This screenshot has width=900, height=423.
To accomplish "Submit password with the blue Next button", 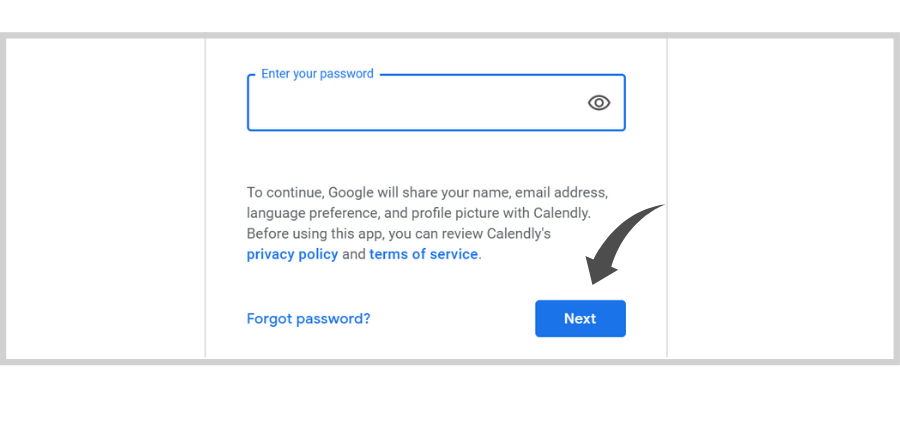I will click(580, 319).
